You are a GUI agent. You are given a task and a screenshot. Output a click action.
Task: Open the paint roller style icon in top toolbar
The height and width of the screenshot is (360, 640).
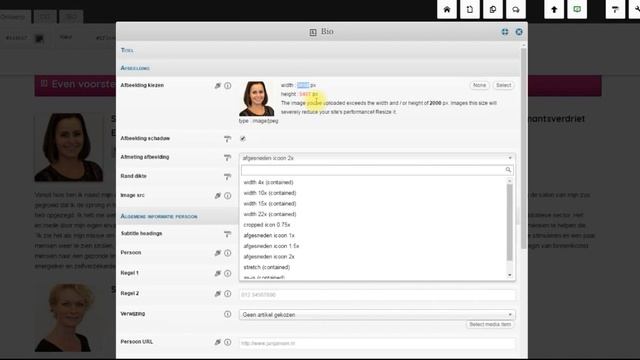point(615,9)
